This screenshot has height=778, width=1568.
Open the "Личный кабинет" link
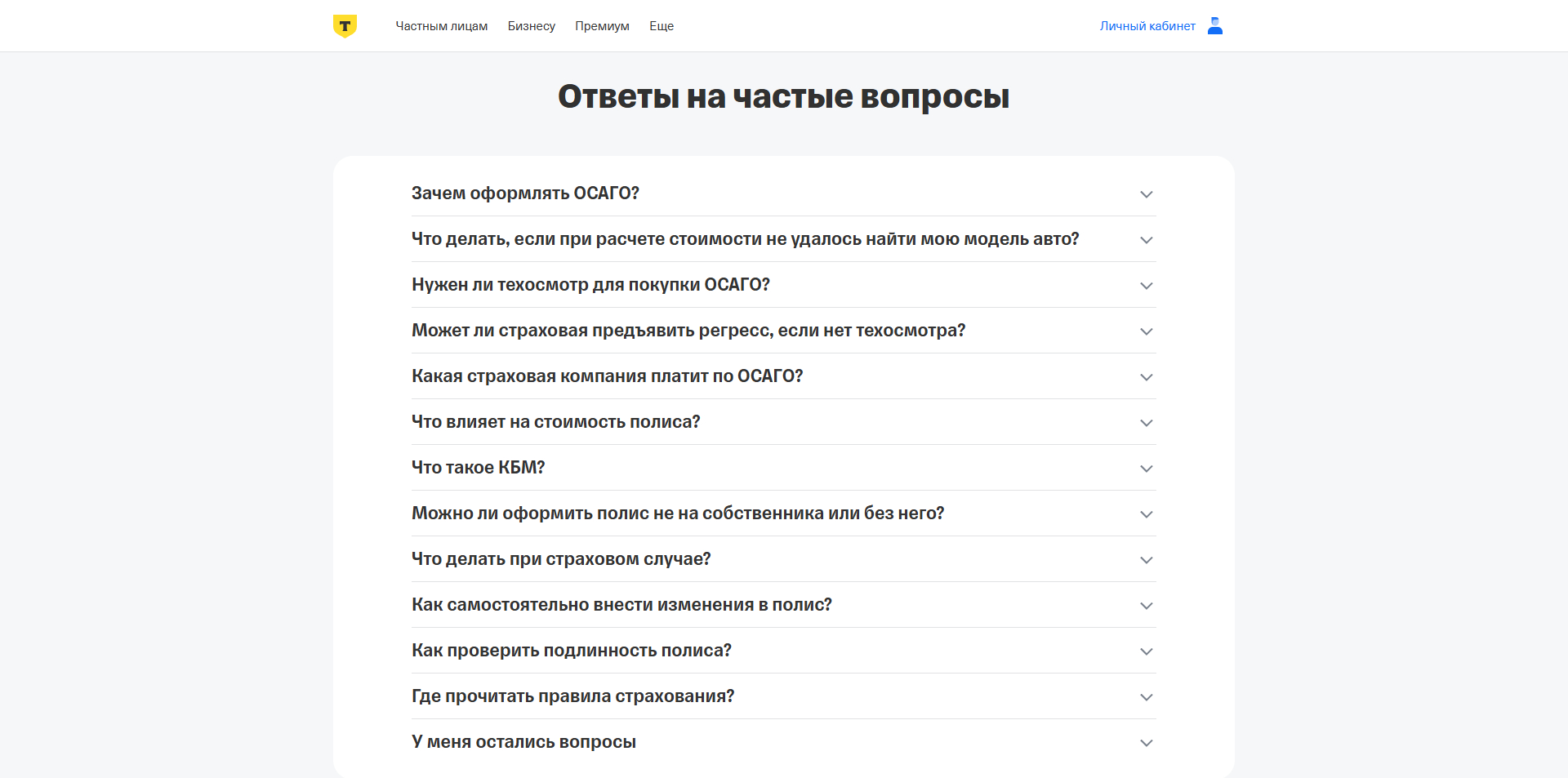[1147, 25]
